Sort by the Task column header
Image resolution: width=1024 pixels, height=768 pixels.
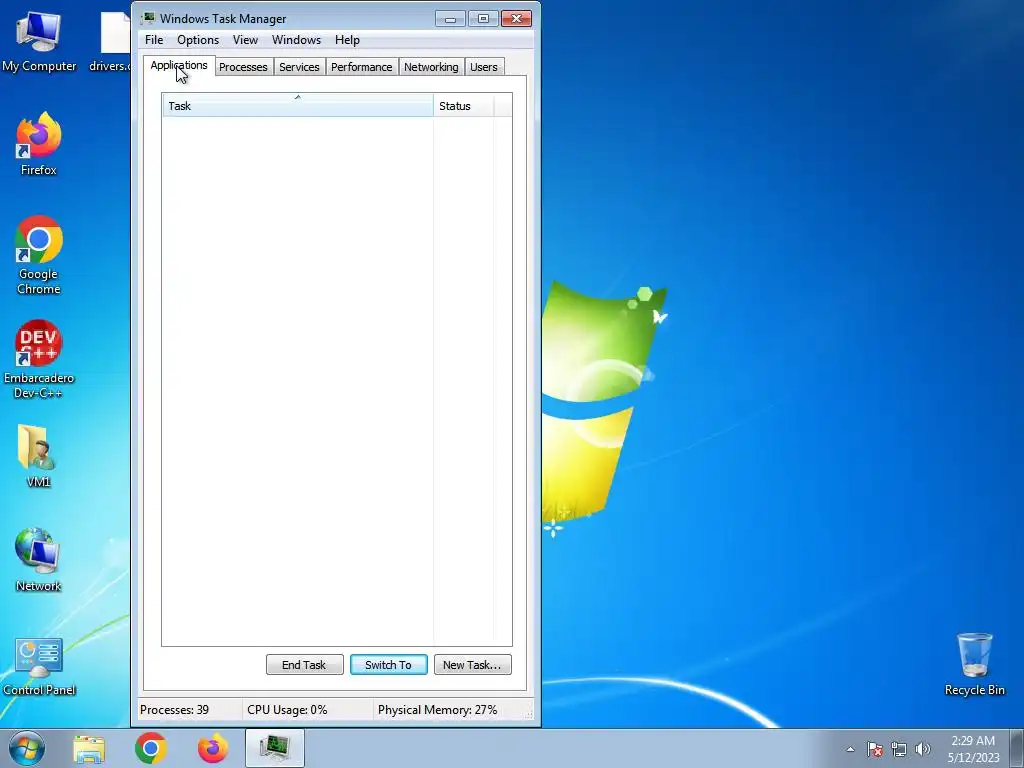298,106
